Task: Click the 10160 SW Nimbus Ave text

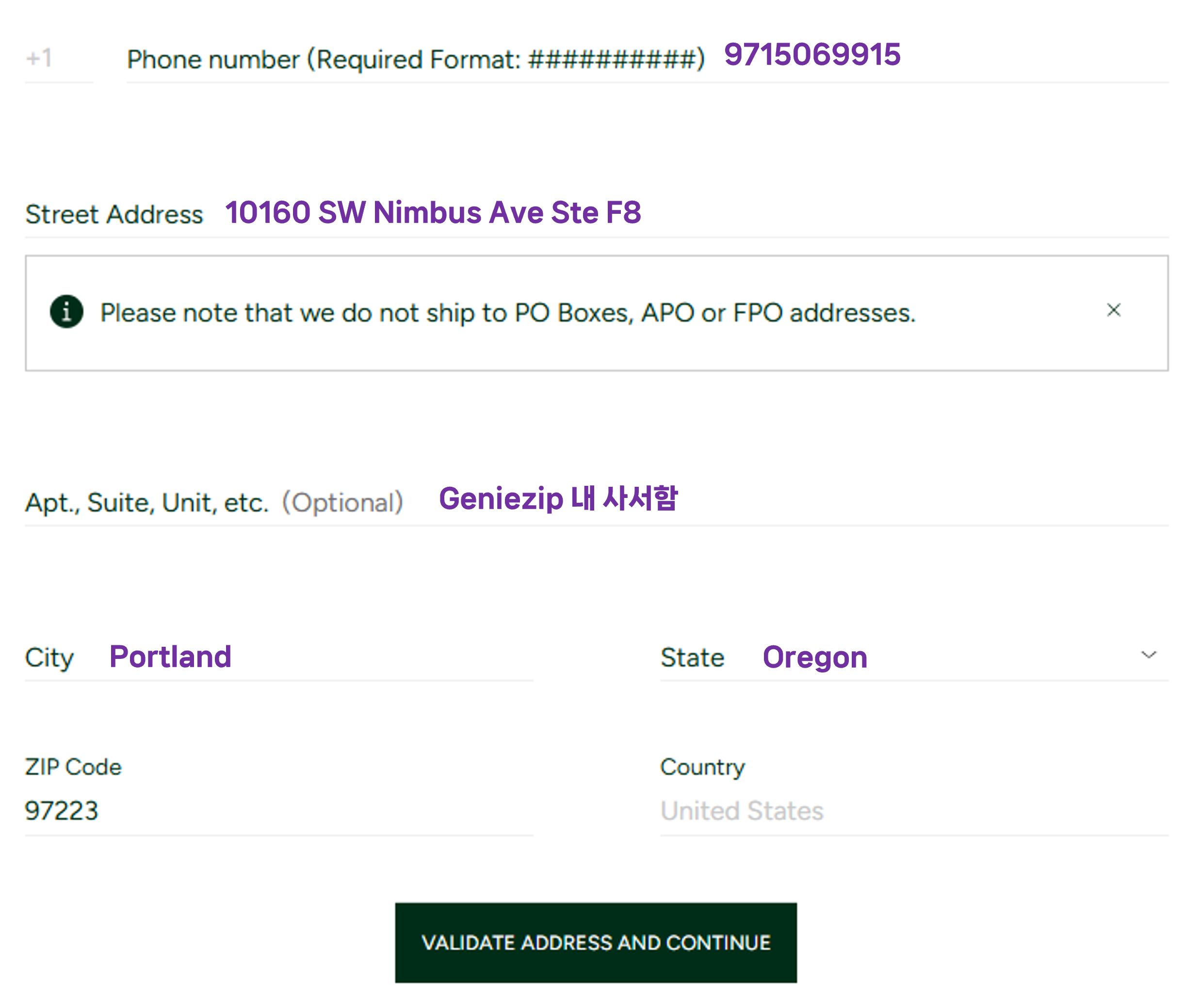Action: click(x=433, y=212)
